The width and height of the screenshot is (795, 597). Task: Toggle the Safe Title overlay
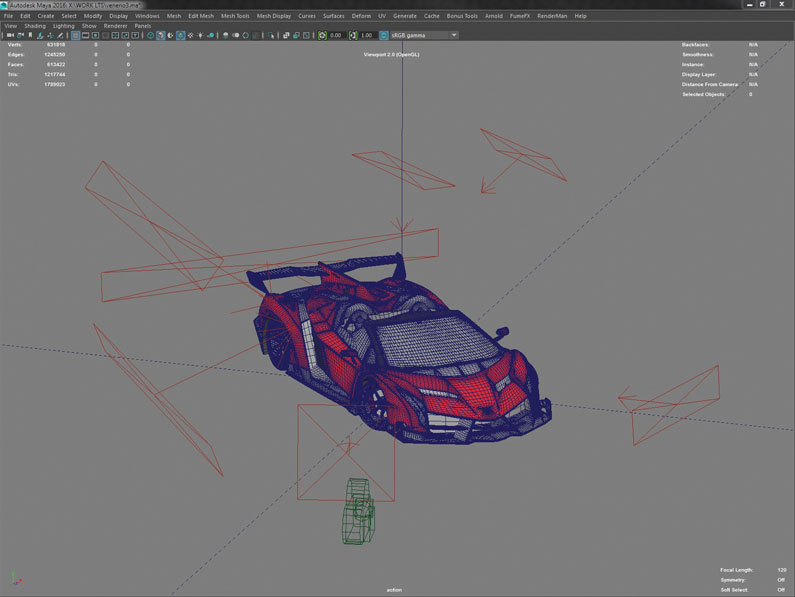click(x=135, y=36)
